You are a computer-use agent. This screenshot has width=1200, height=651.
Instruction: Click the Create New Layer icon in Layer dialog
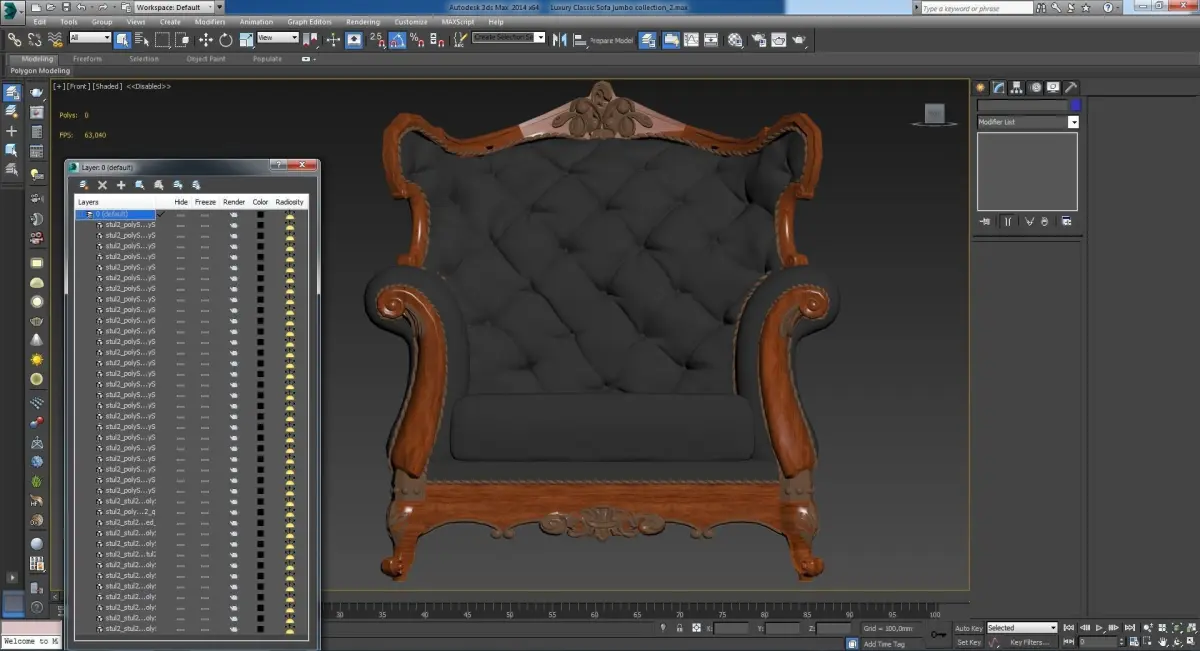pyautogui.click(x=84, y=185)
